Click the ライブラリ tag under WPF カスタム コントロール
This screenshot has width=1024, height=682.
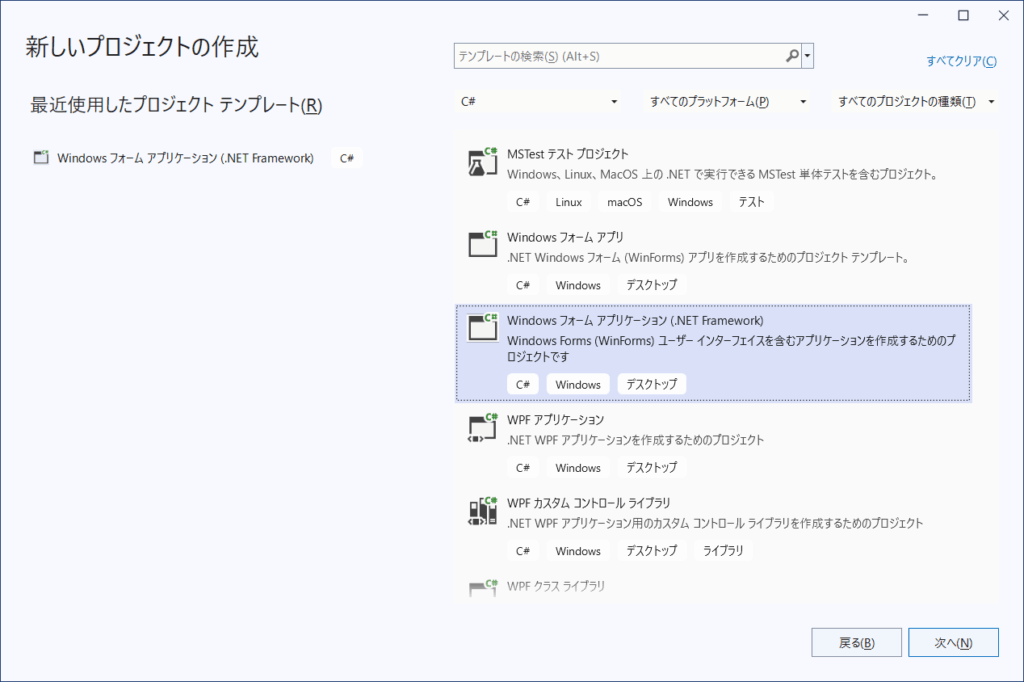722,551
